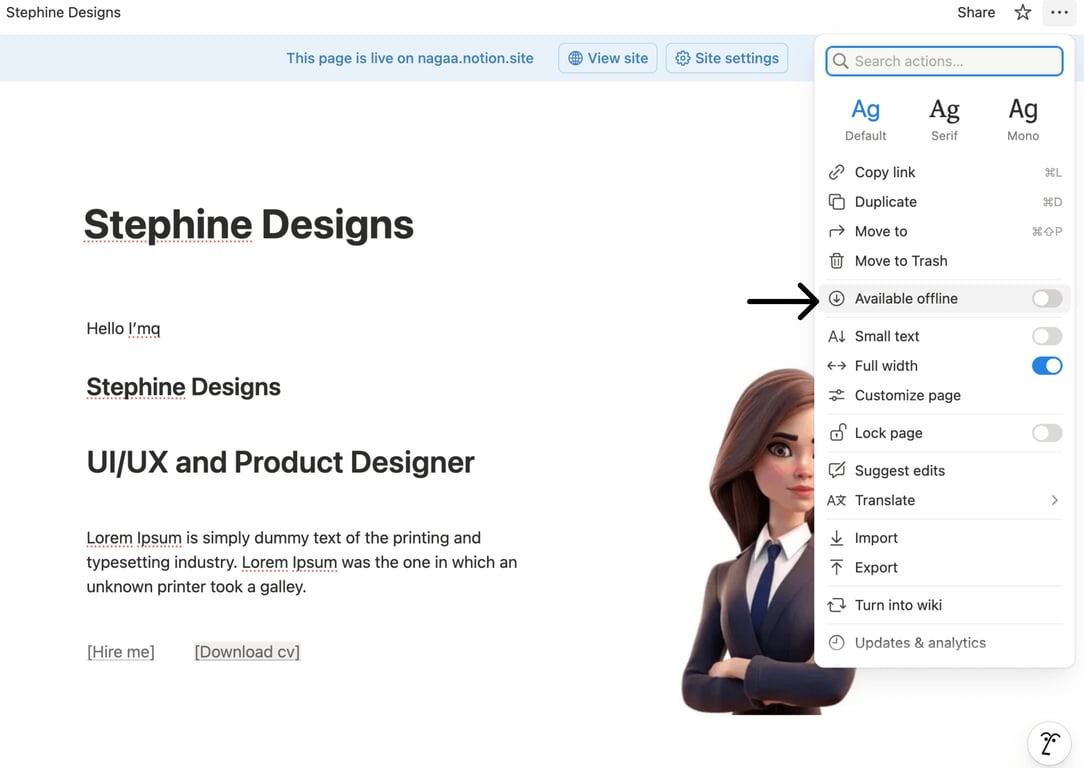Click the [Hire me] link

121,651
